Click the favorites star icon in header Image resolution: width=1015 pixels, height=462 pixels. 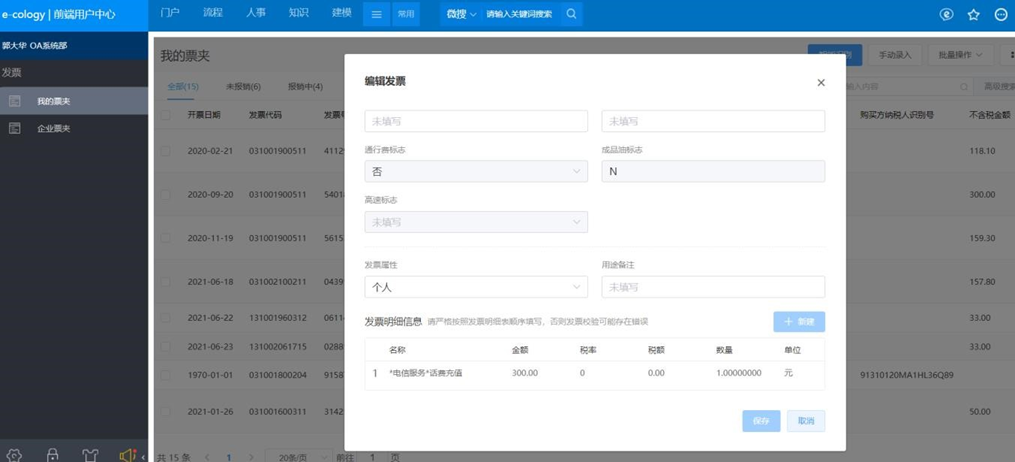pyautogui.click(x=973, y=15)
